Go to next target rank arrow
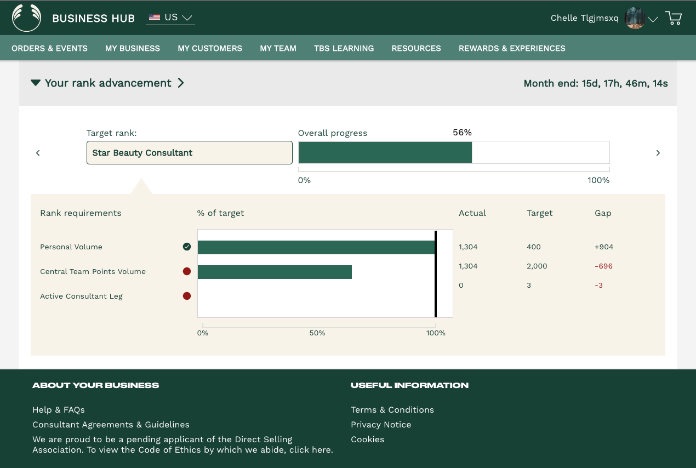This screenshot has width=696, height=468. tap(658, 153)
